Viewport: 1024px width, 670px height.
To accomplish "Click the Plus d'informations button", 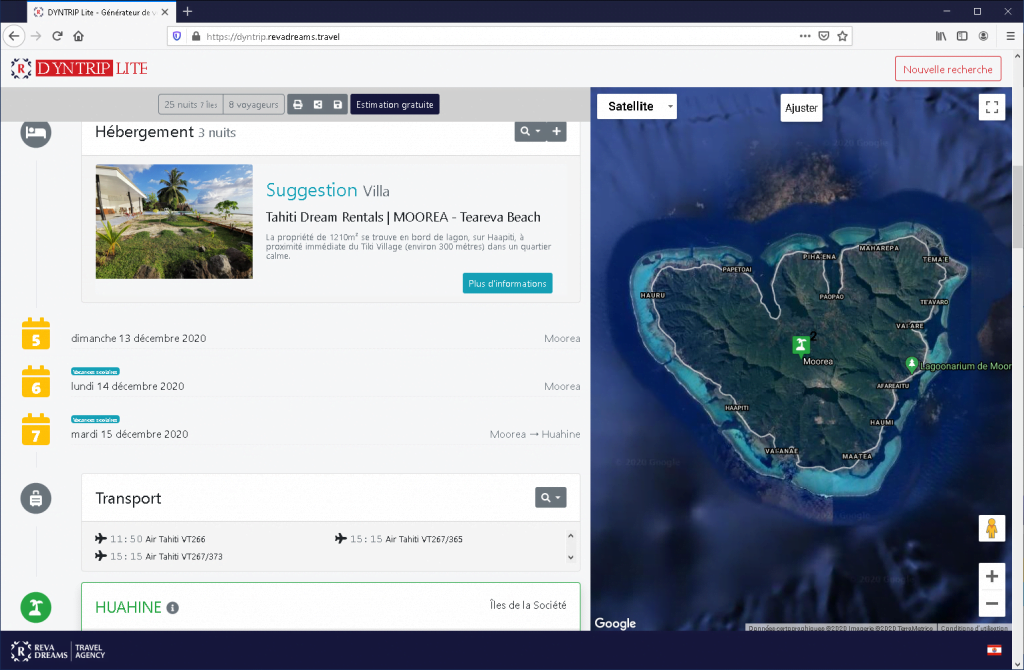I will (x=507, y=283).
